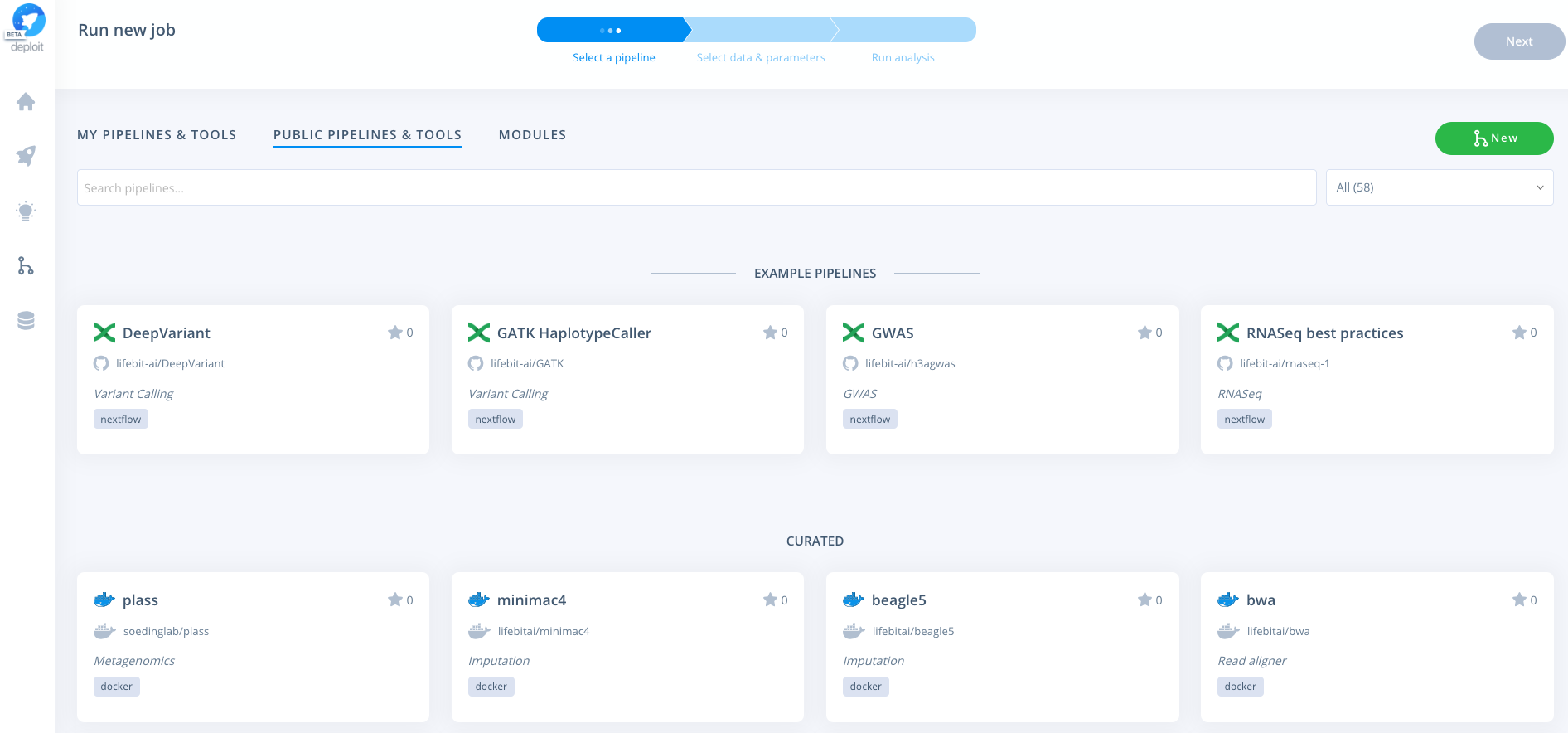Viewport: 1568px width, 733px height.
Task: Click the Docker icon beside plass title
Action: pyautogui.click(x=104, y=600)
